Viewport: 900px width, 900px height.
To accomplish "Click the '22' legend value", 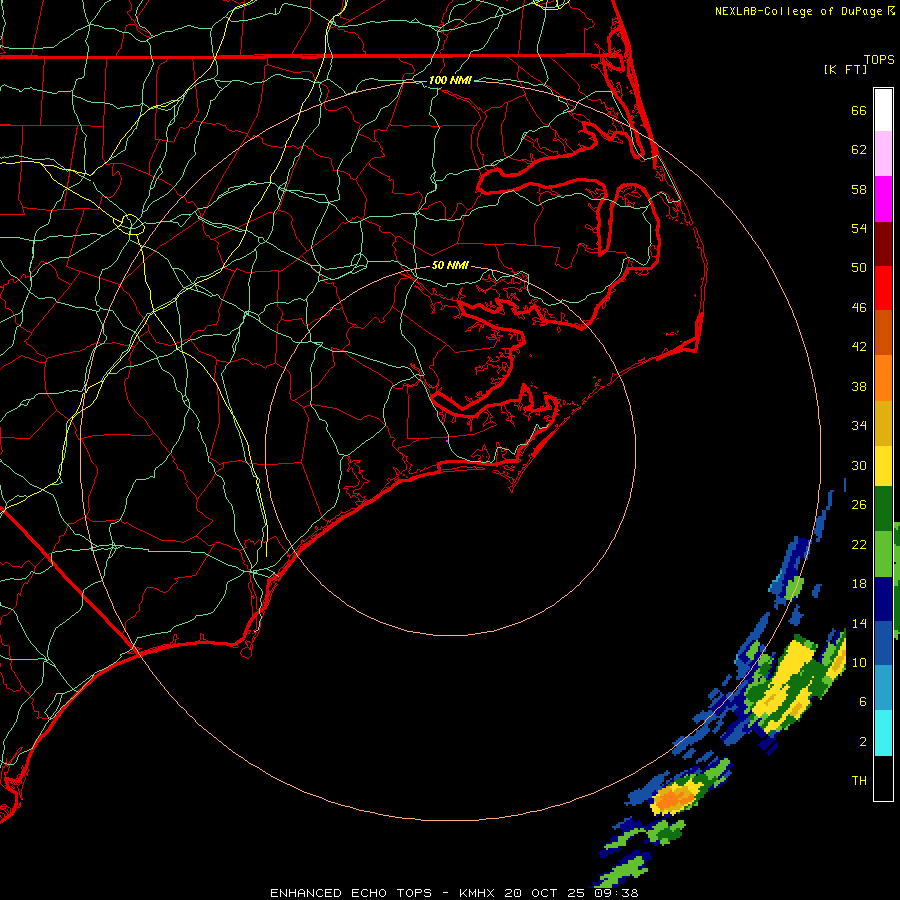I will tap(859, 544).
